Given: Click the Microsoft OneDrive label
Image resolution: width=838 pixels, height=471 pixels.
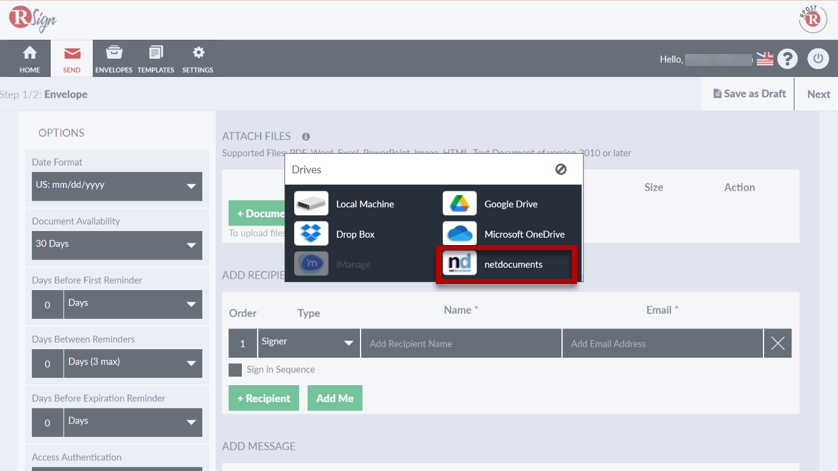Looking at the screenshot, I should (524, 234).
